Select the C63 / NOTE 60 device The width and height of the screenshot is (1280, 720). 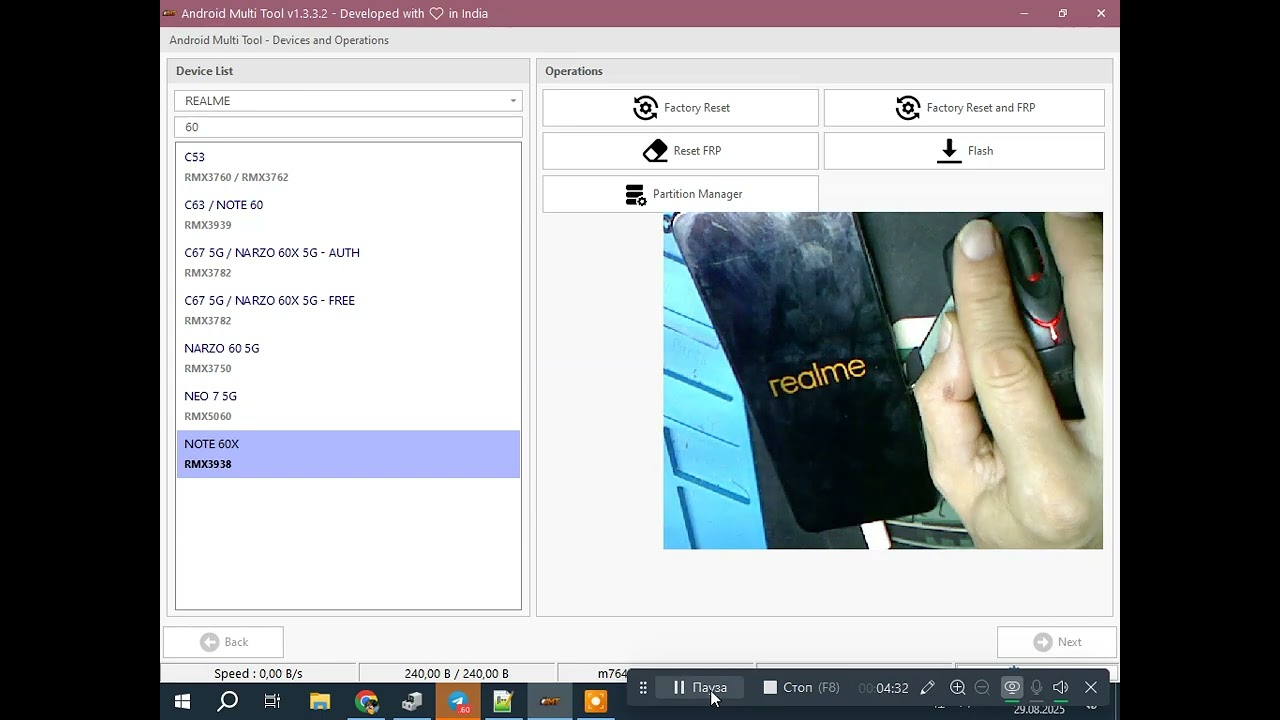pyautogui.click(x=348, y=215)
